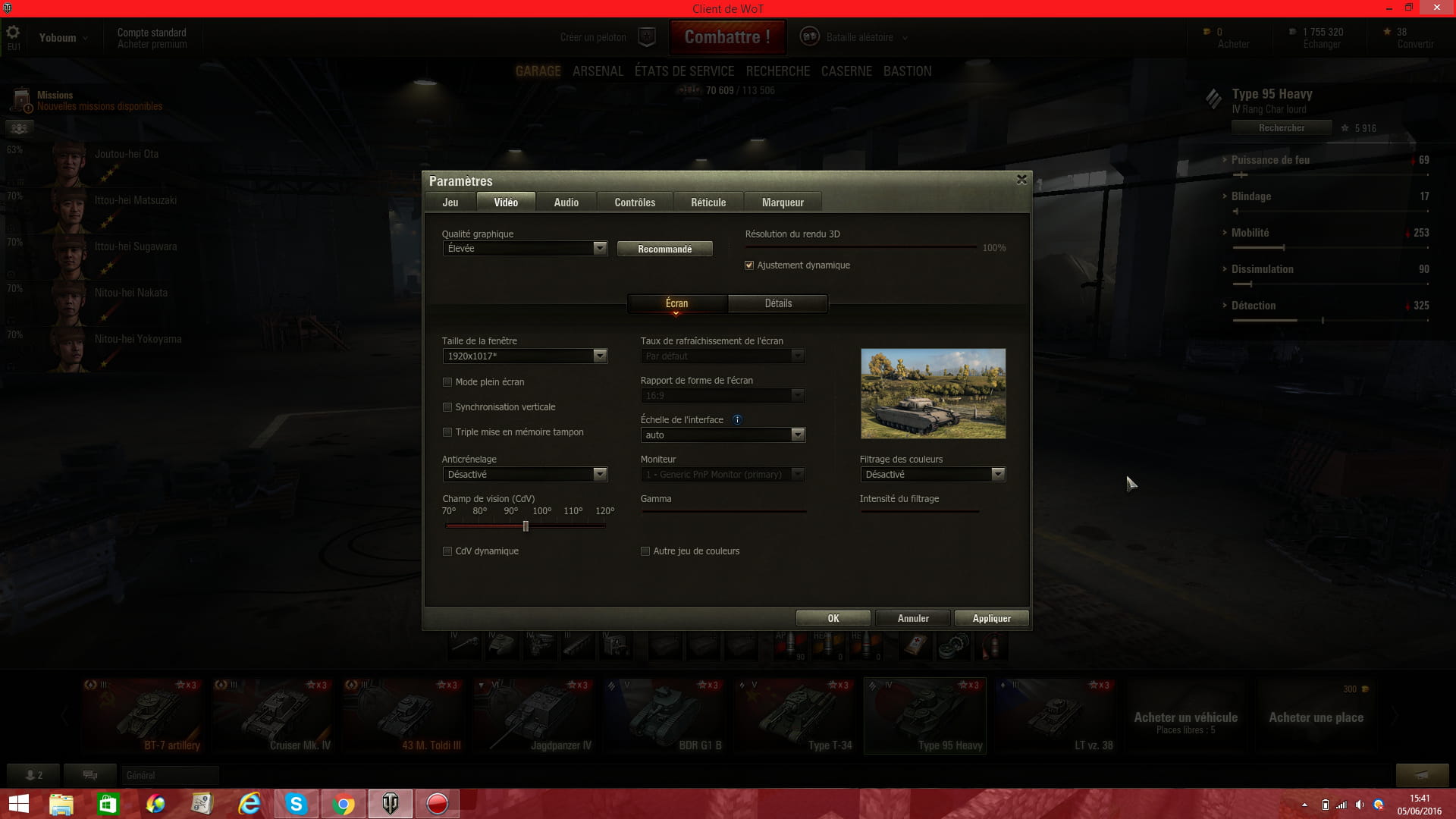Open the Filtrage des couleurs dropdown
This screenshot has width=1456, height=819.
click(933, 475)
